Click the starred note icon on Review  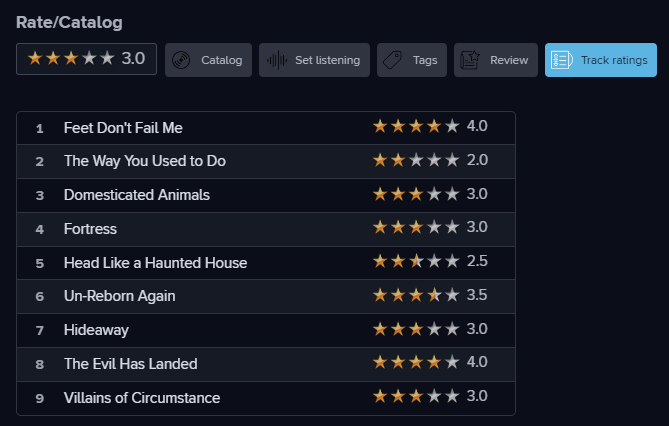tap(470, 60)
